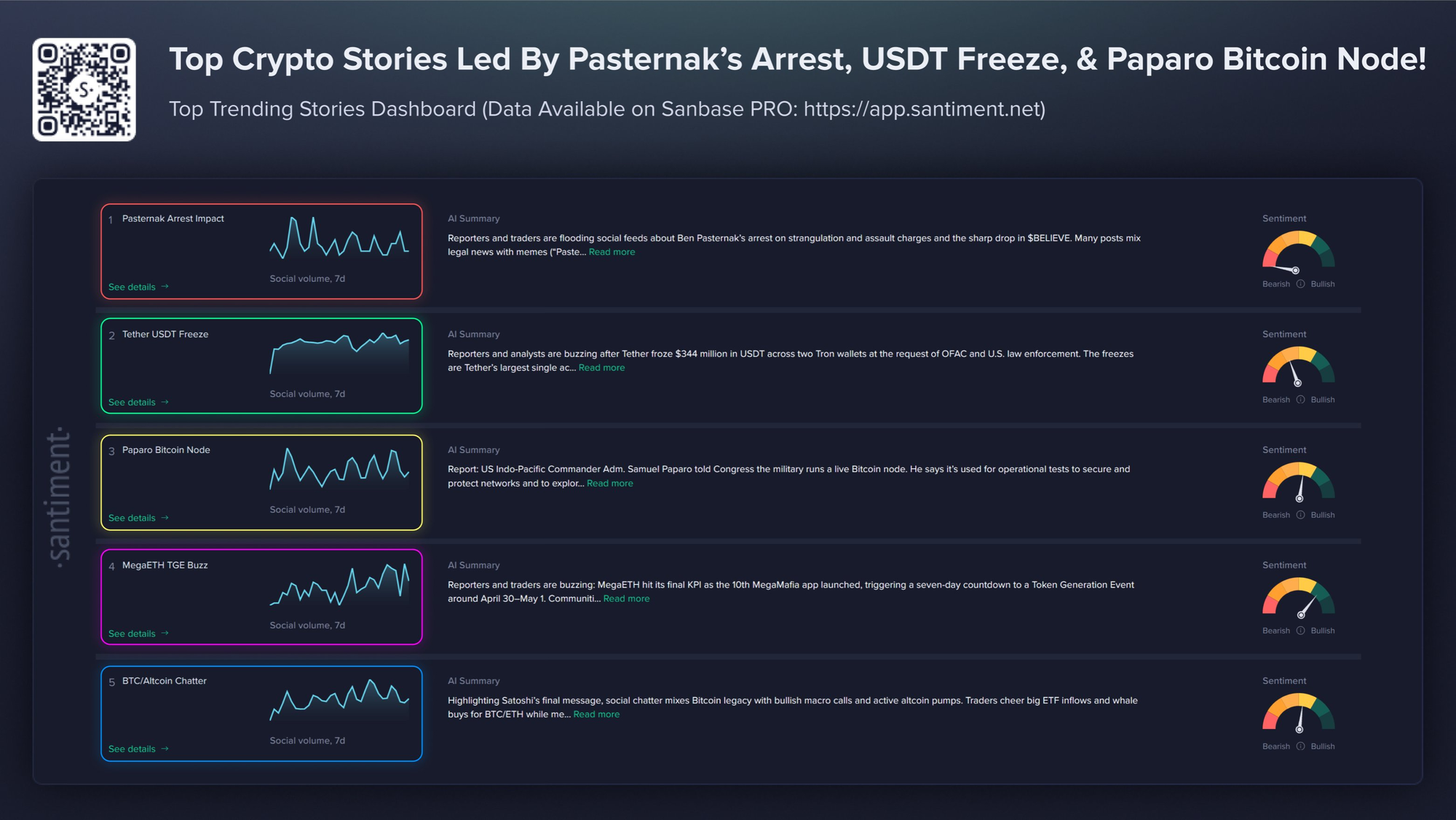Click info icon under Pasternak sentiment gauge
Screen dimensions: 1456x820
tap(1300, 284)
